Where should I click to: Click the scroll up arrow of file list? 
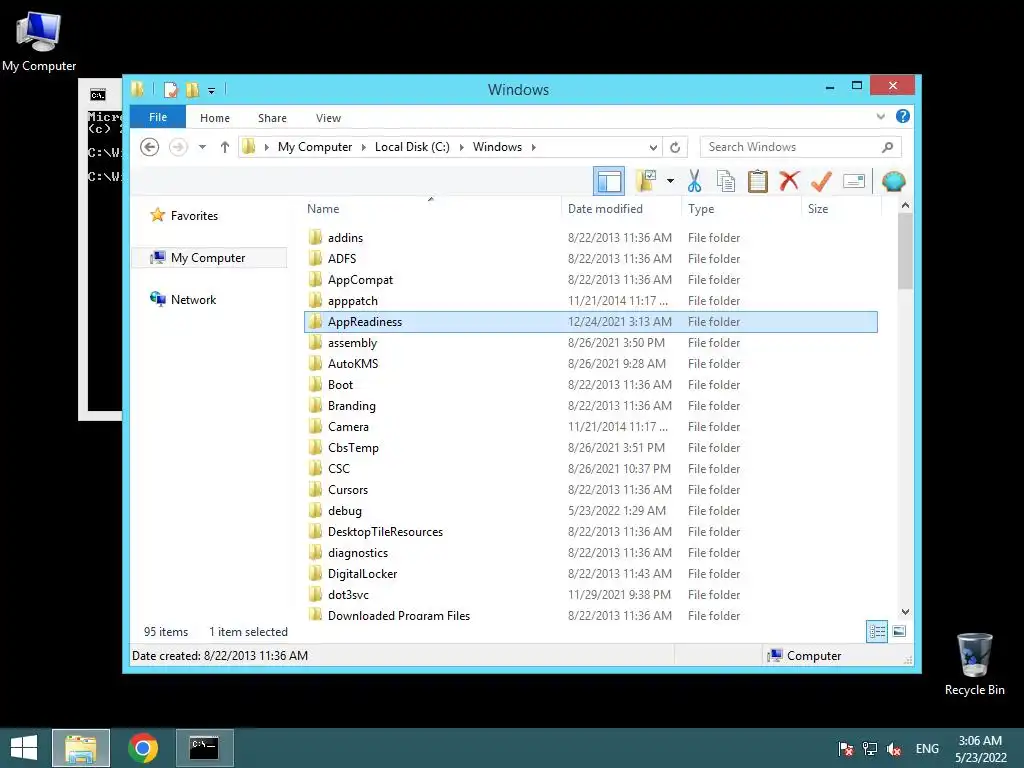pyautogui.click(x=905, y=206)
